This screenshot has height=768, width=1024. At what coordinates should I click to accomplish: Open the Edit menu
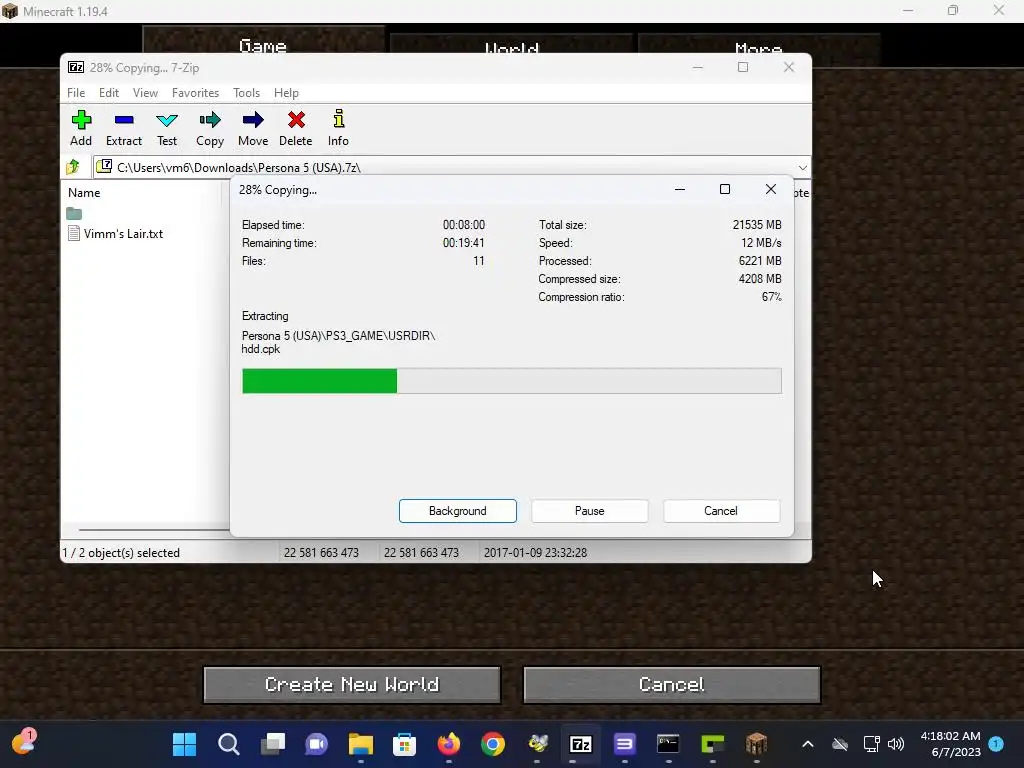108,93
